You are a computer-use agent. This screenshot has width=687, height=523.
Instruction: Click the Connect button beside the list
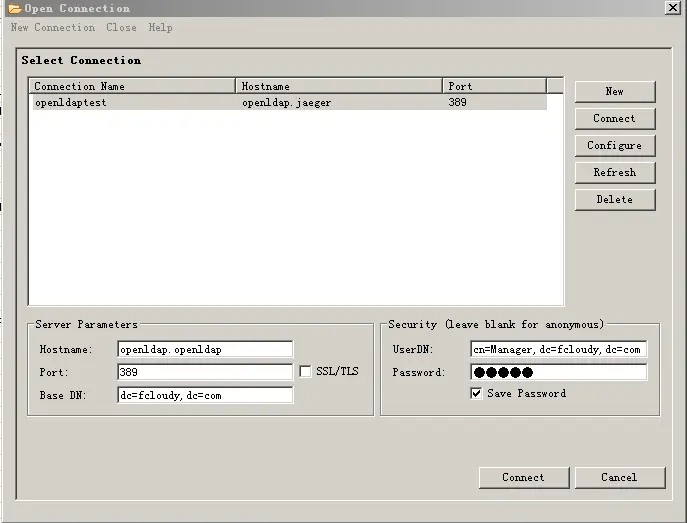point(614,119)
